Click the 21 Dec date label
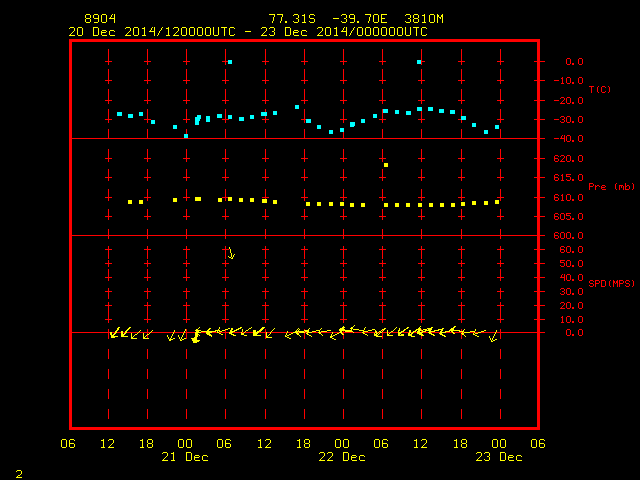Viewport: 640px width, 480px height. 185,457
